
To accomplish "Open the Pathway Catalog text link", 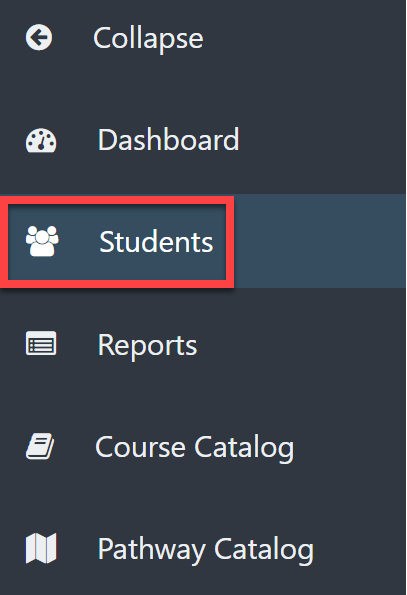I will click(206, 549).
